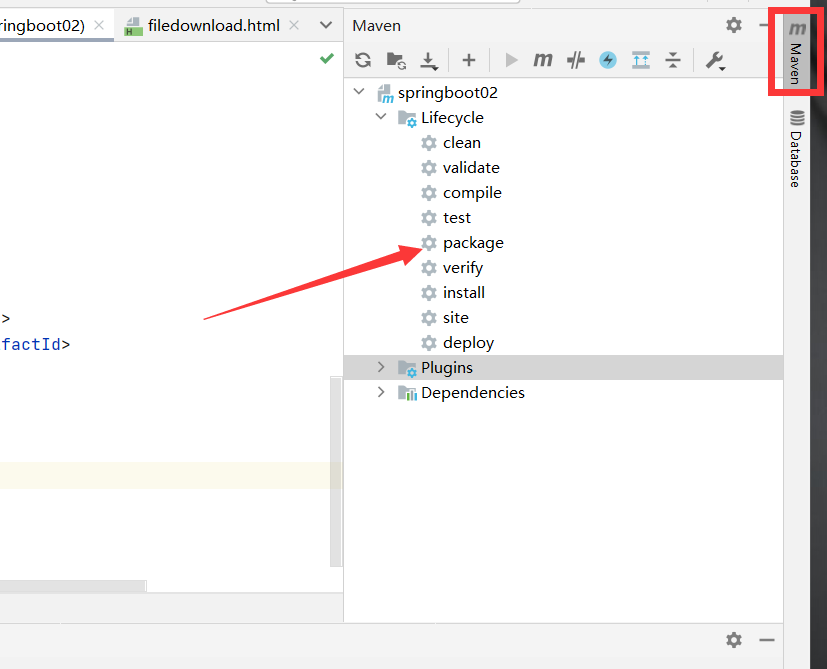Collapse the Lifecycle tree node

[381, 117]
